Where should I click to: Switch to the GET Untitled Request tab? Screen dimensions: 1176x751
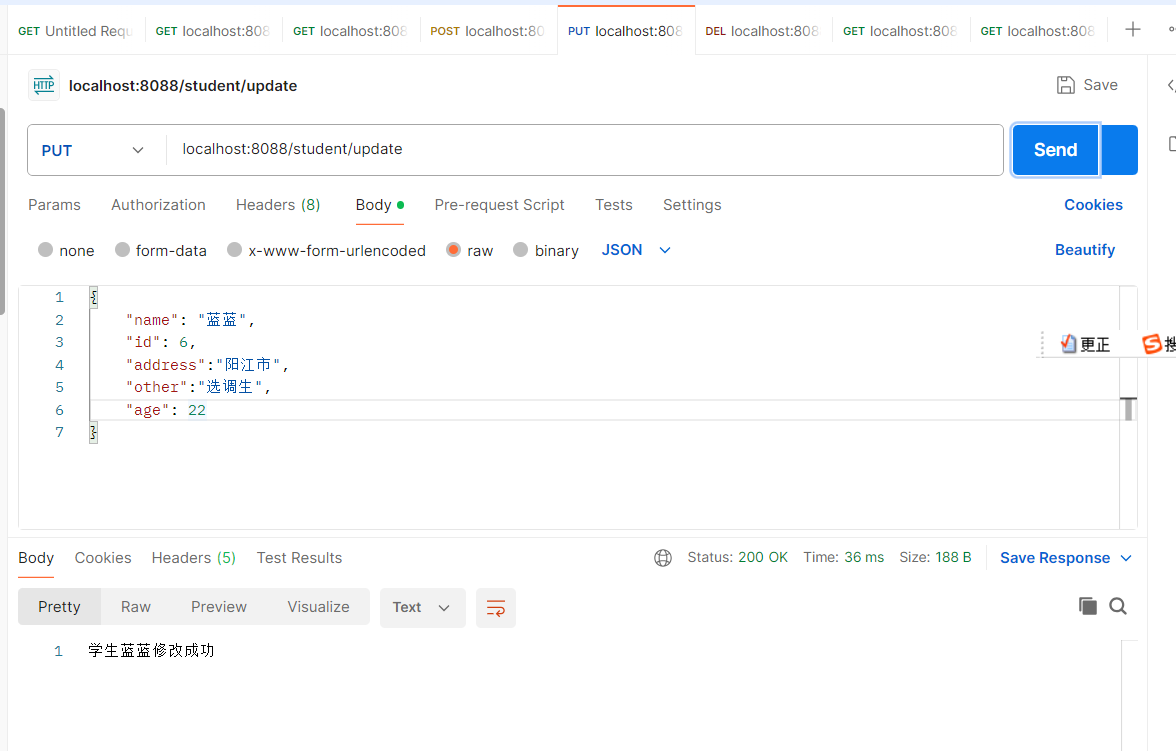[76, 31]
